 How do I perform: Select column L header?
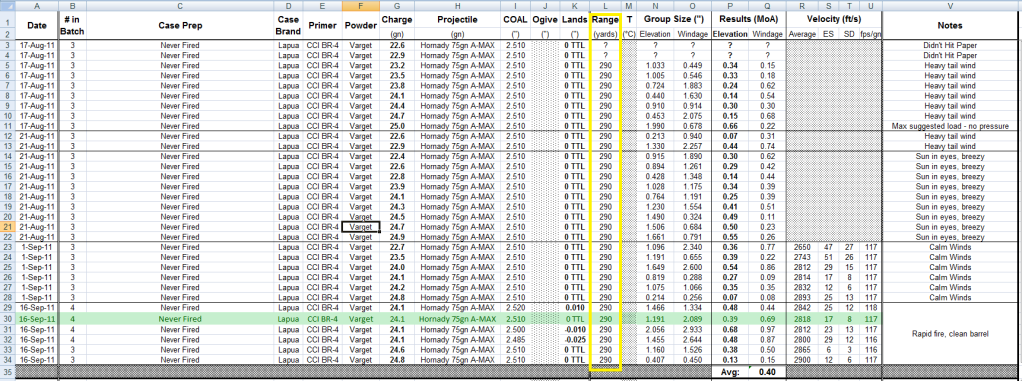[x=606, y=6]
